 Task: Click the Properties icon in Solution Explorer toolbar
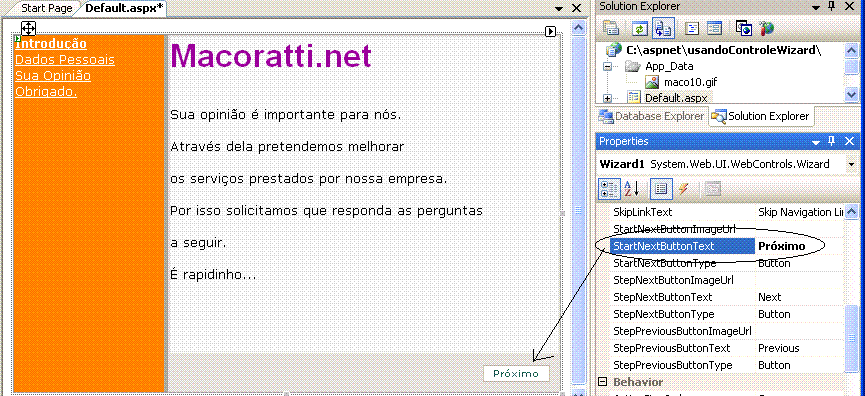tap(611, 28)
